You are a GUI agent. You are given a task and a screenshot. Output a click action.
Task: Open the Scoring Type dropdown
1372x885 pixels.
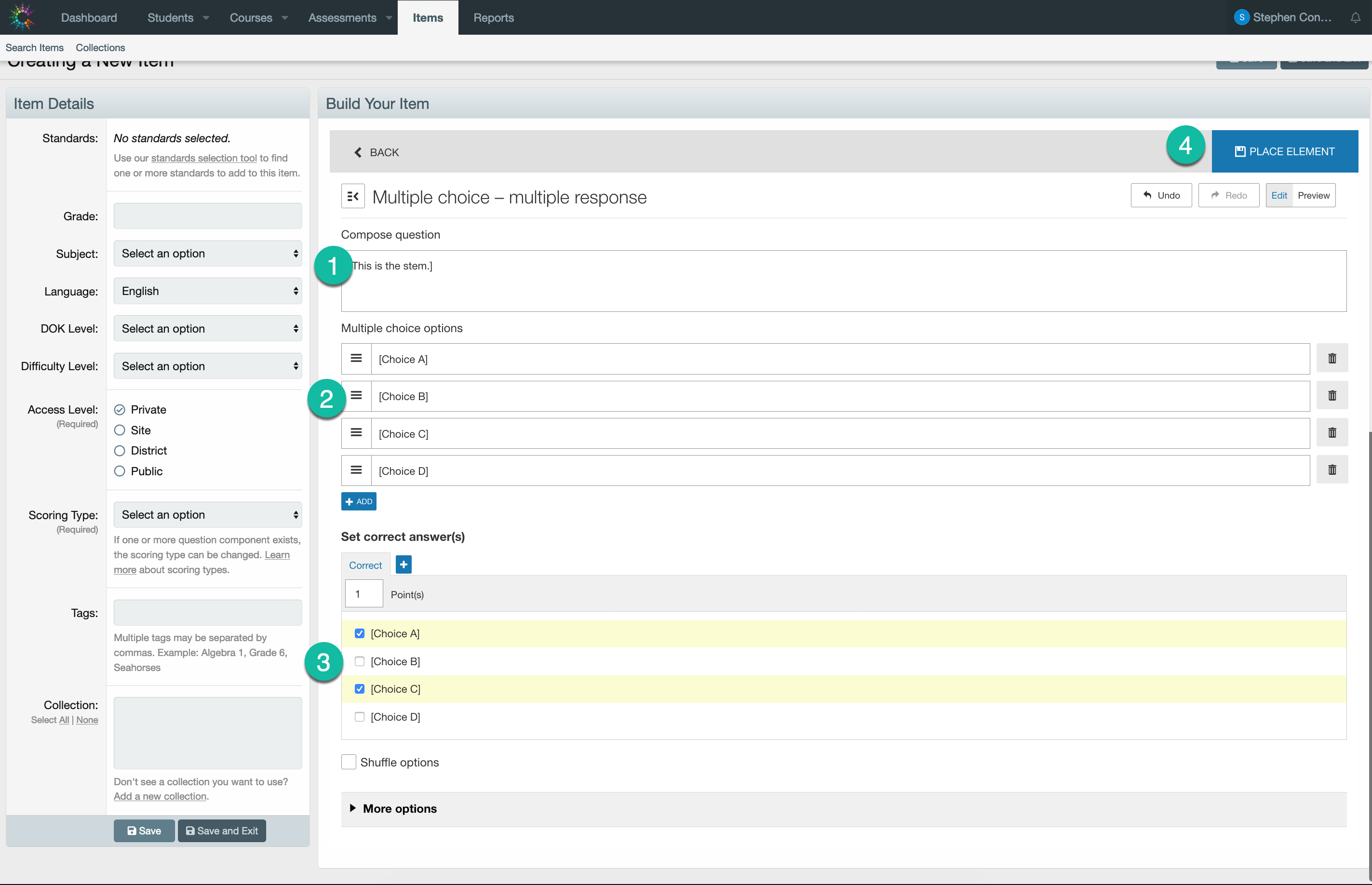tap(207, 515)
